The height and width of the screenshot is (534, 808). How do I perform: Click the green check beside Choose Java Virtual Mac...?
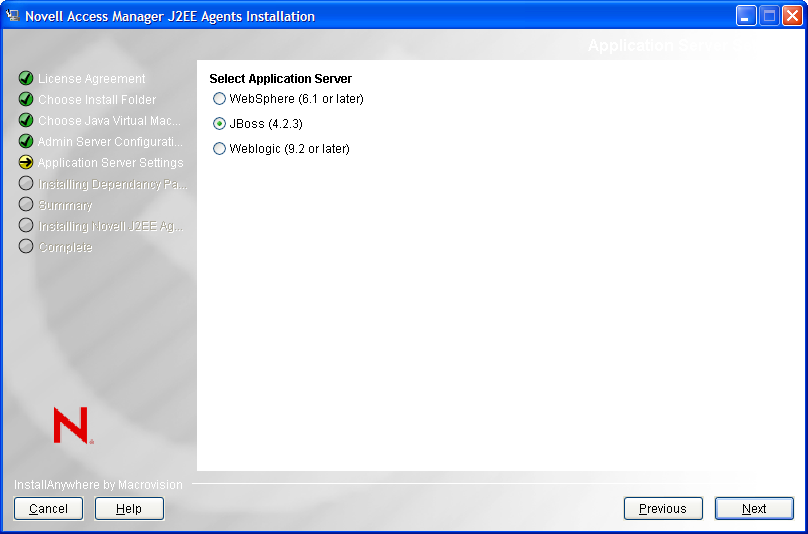click(26, 120)
